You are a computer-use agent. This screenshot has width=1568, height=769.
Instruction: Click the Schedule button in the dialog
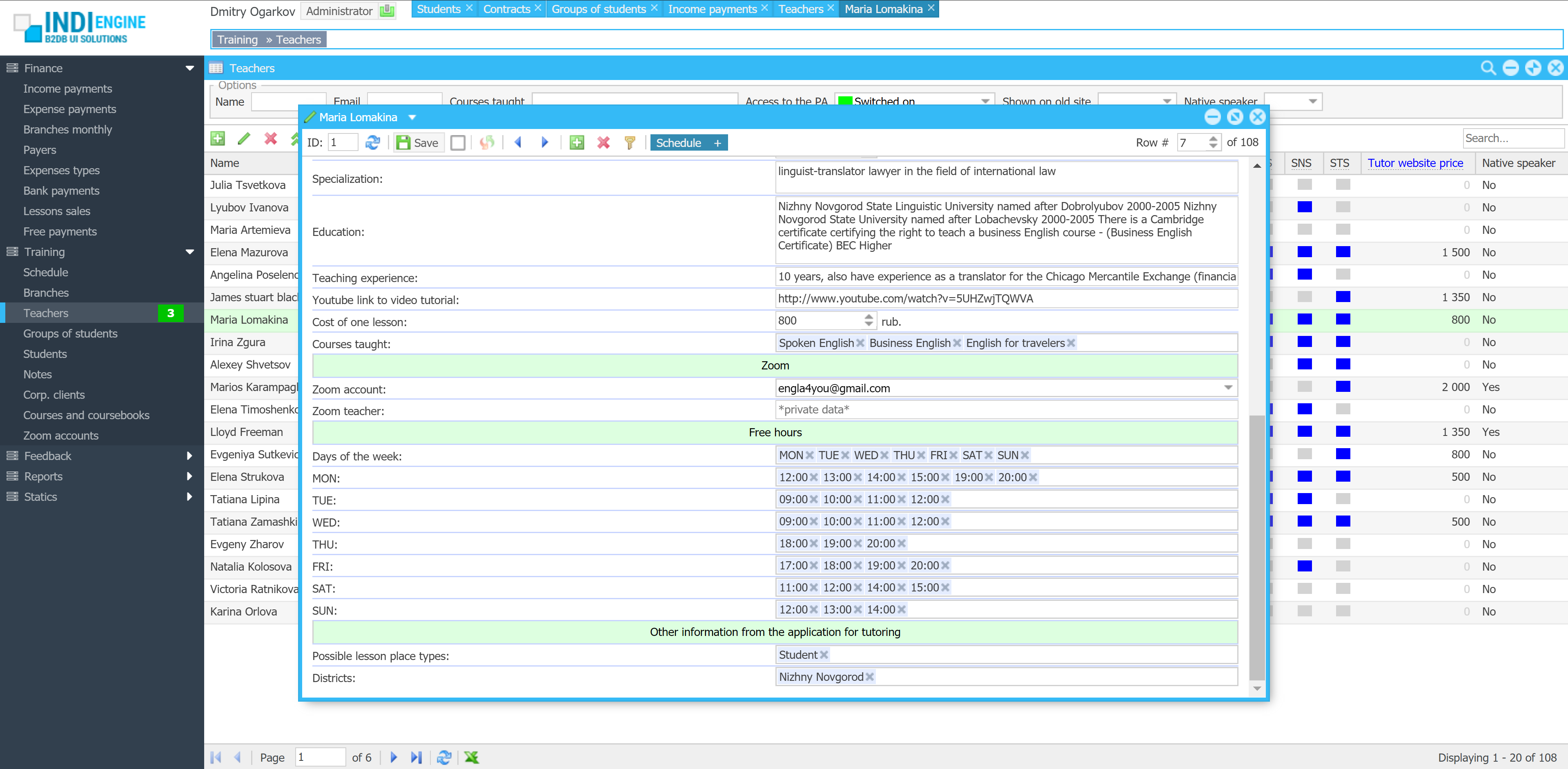click(679, 142)
